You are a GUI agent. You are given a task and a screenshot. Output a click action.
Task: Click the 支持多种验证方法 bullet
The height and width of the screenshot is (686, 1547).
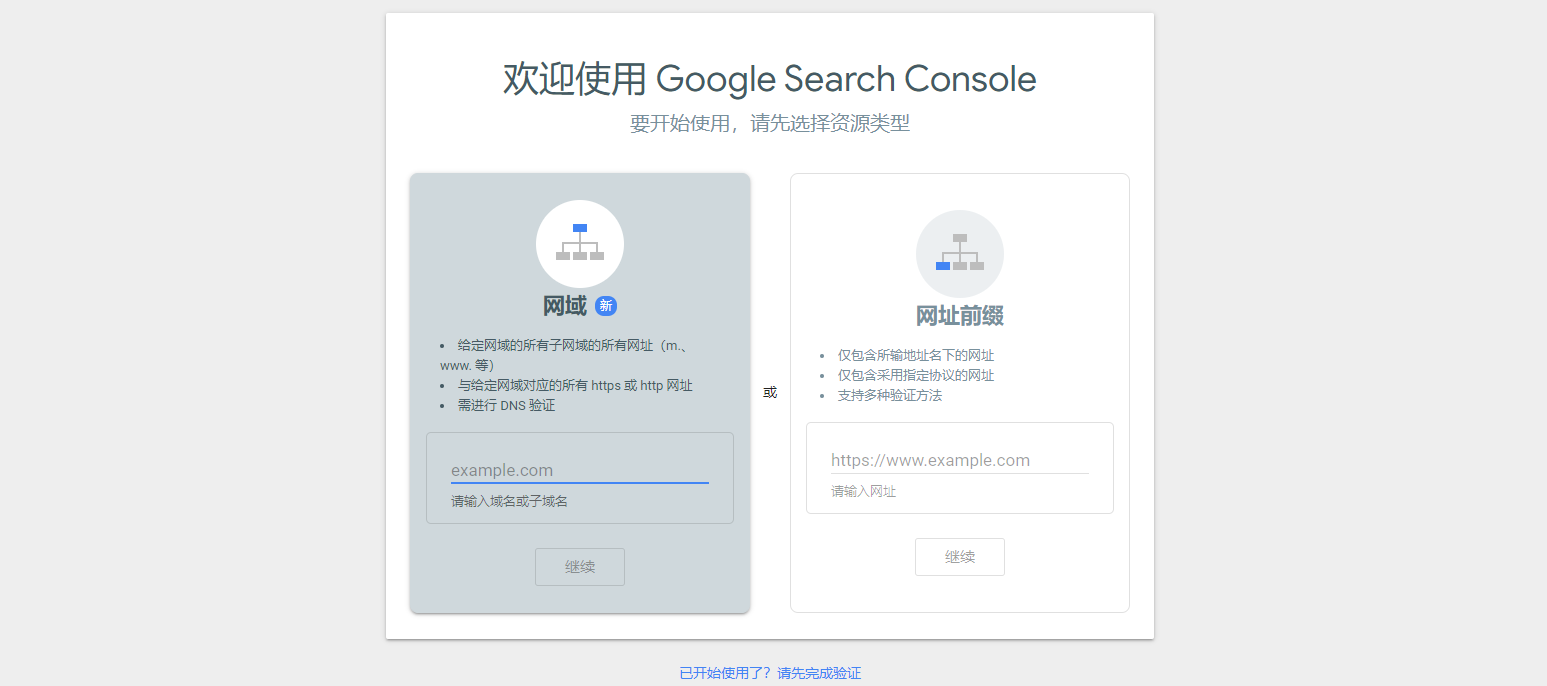pyautogui.click(x=890, y=395)
